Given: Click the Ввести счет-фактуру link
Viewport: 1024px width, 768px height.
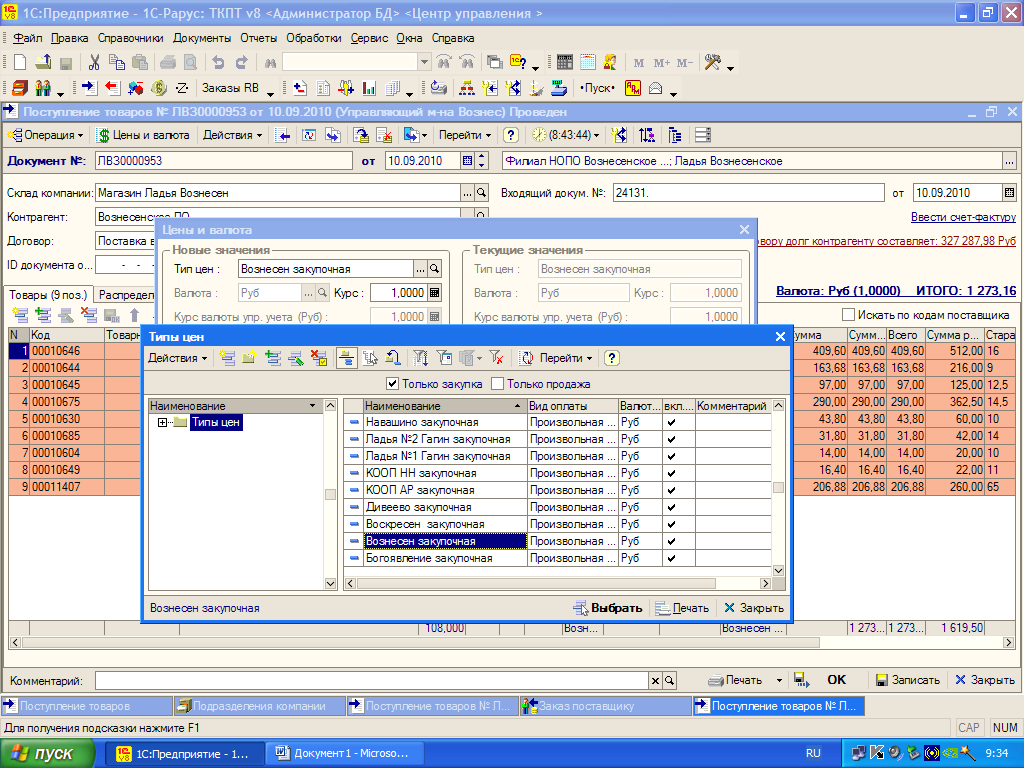Looking at the screenshot, I should point(963,217).
